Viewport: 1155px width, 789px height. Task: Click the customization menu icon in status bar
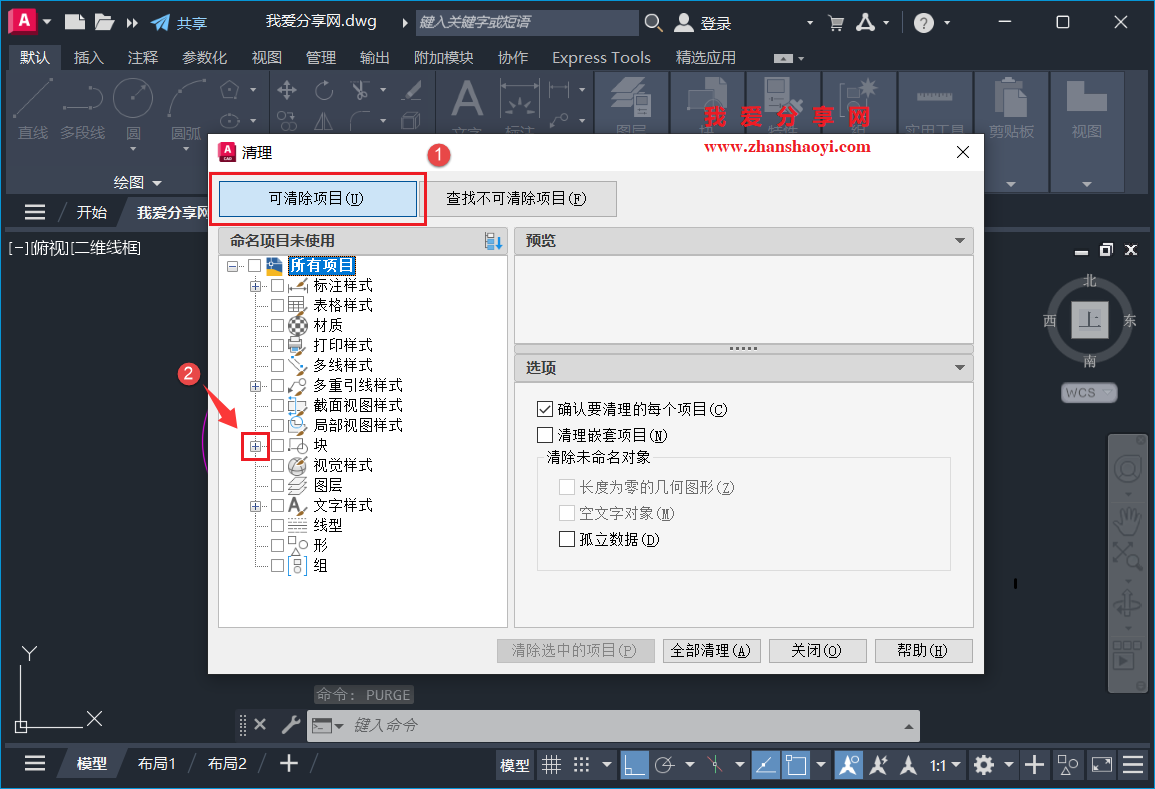pyautogui.click(x=1133, y=765)
